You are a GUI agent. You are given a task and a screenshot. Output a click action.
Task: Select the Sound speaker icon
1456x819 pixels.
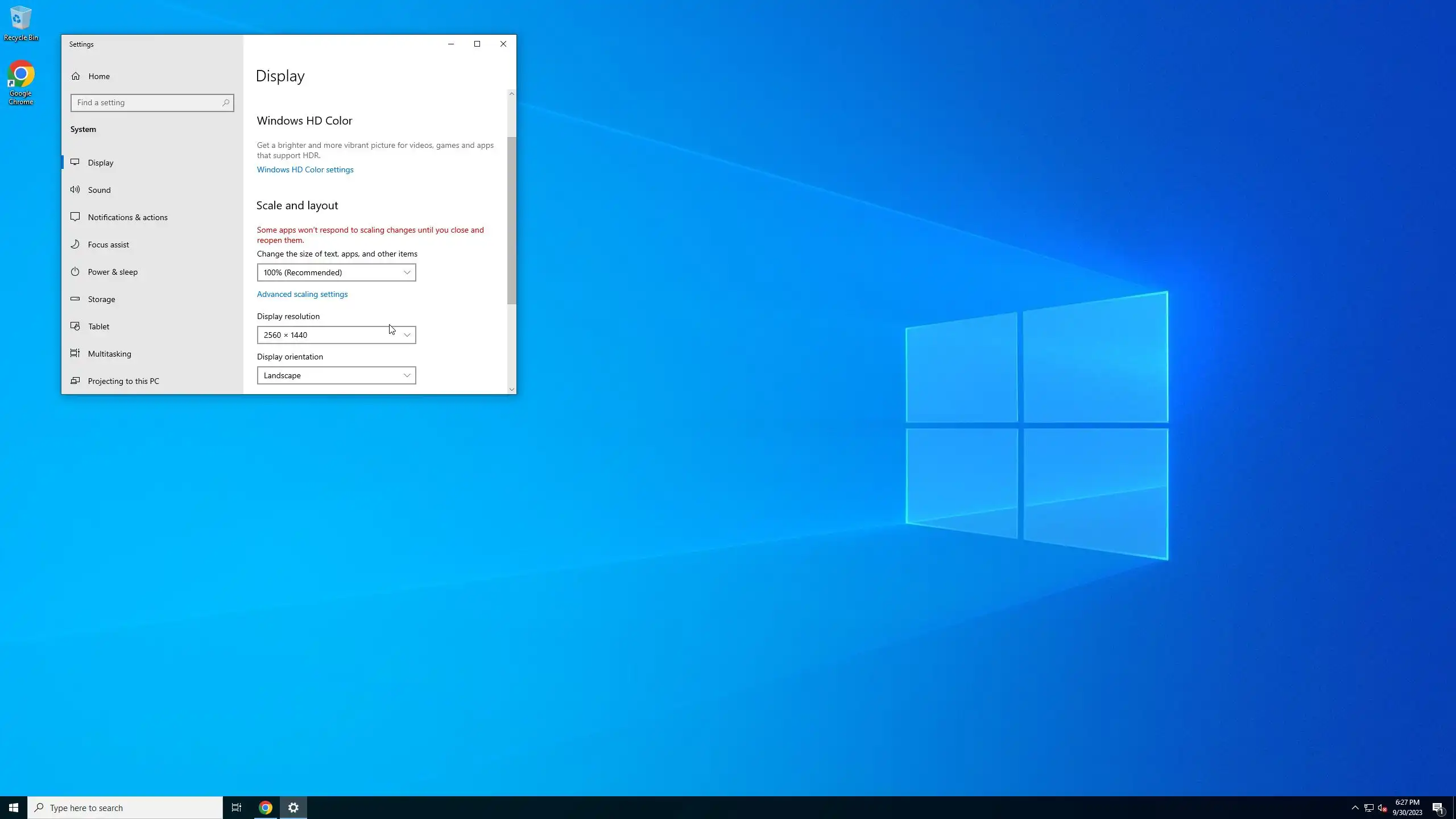[x=75, y=190]
